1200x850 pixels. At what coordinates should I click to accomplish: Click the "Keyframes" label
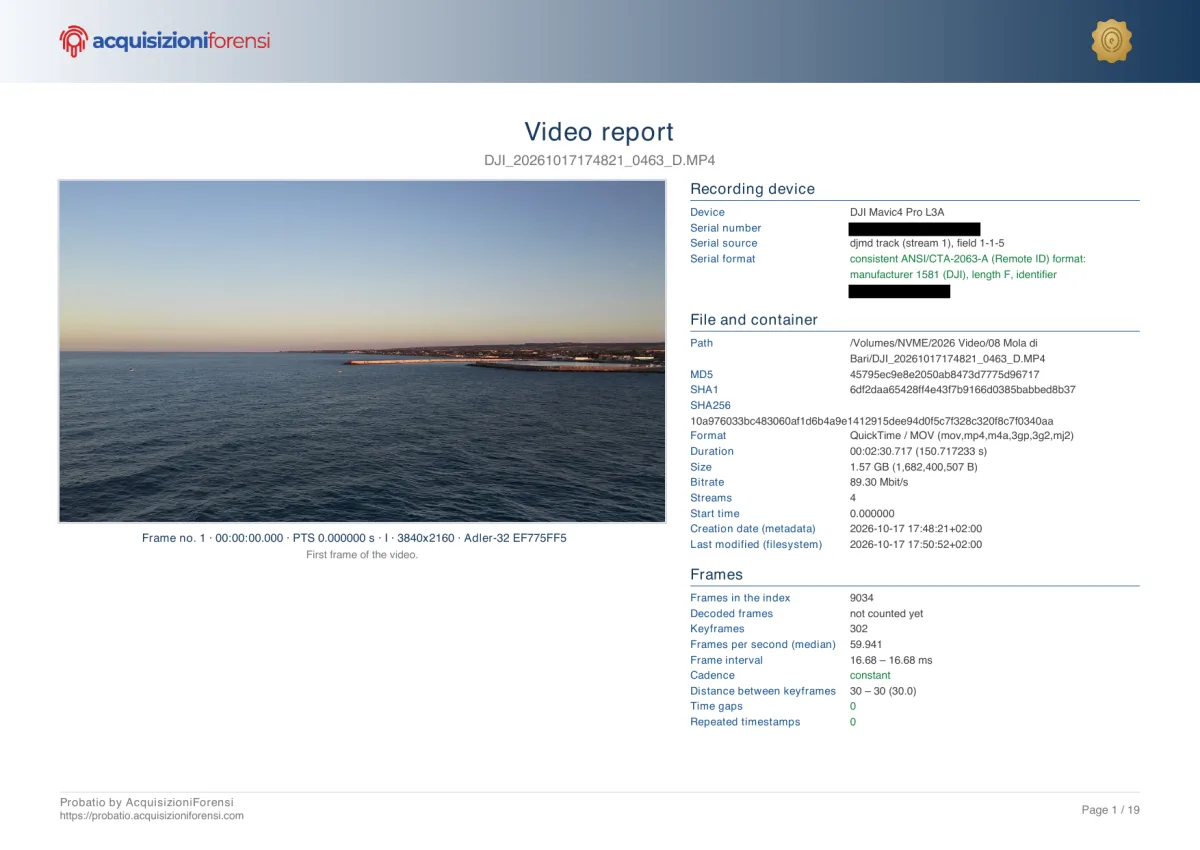pos(717,629)
